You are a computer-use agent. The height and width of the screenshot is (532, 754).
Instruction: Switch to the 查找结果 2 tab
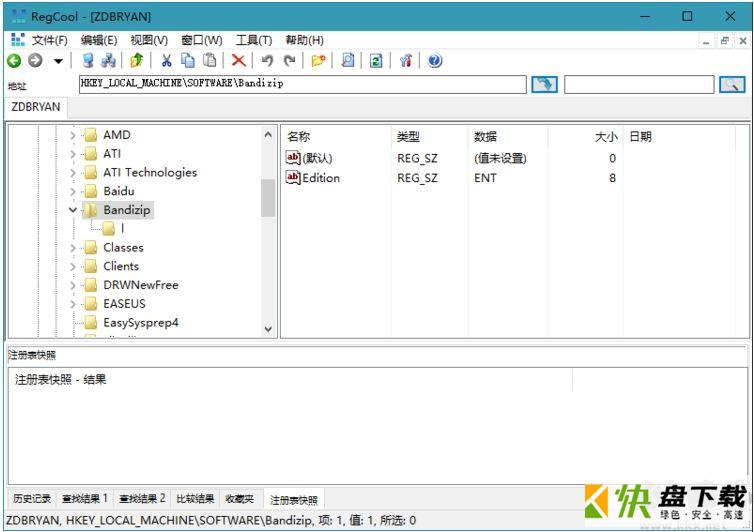click(142, 499)
